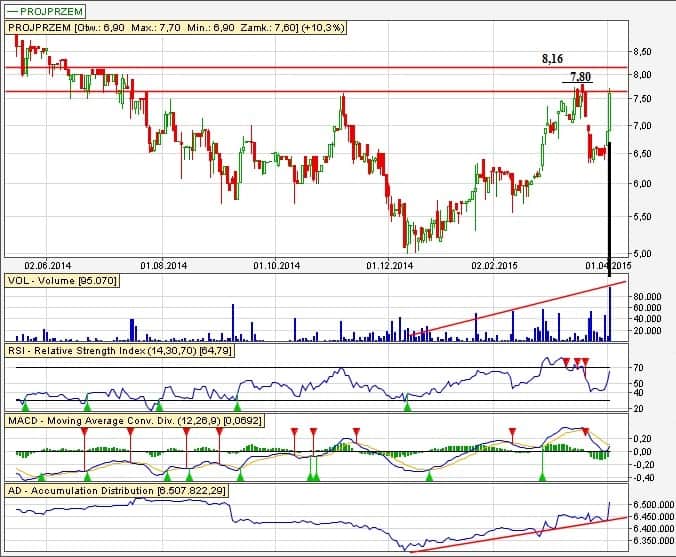The width and height of the screenshot is (676, 557).
Task: Click the leftmost green RSI buy triangle
Action: (x=26, y=407)
